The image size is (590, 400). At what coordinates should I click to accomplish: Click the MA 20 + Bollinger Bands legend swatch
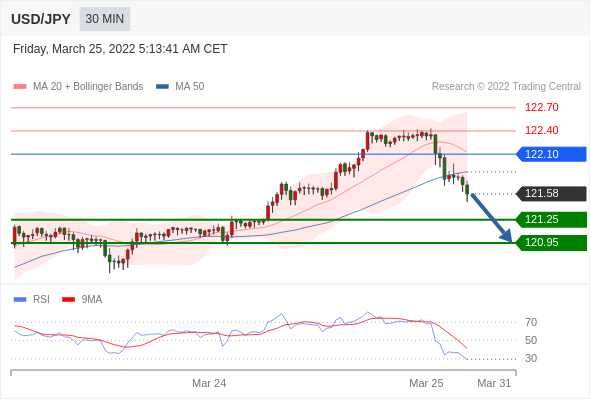(20, 87)
